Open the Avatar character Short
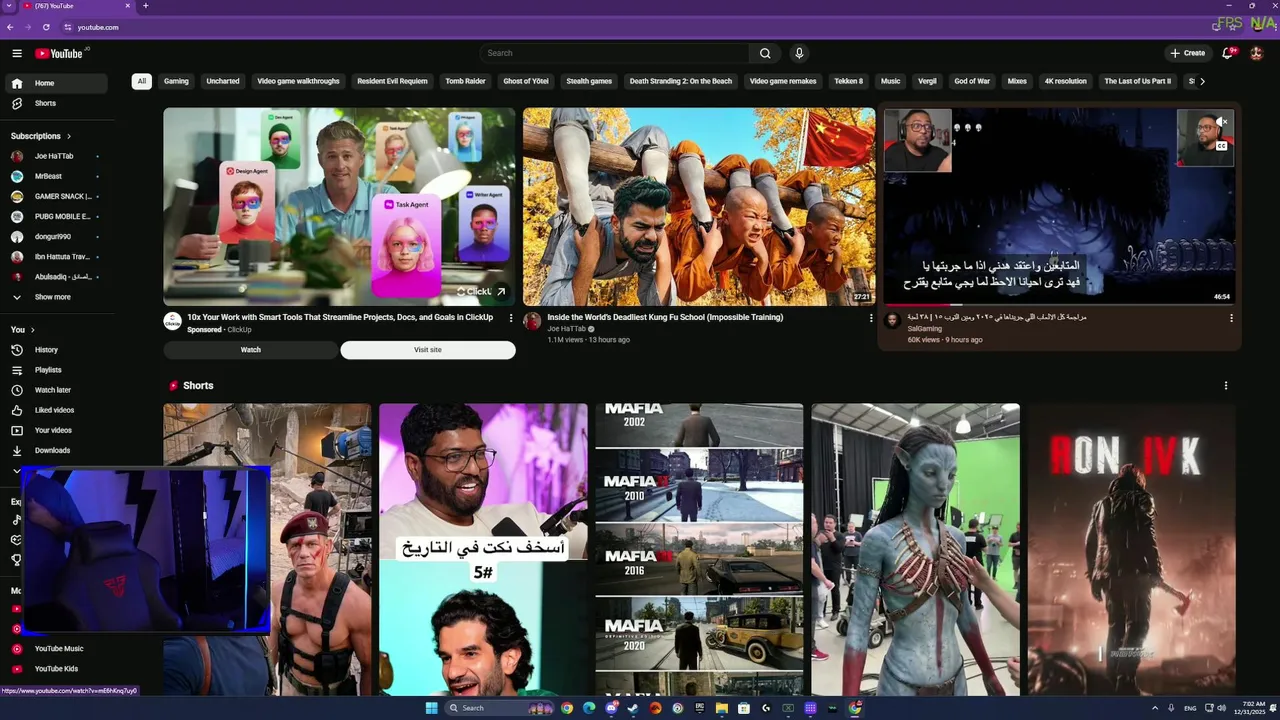 click(915, 549)
